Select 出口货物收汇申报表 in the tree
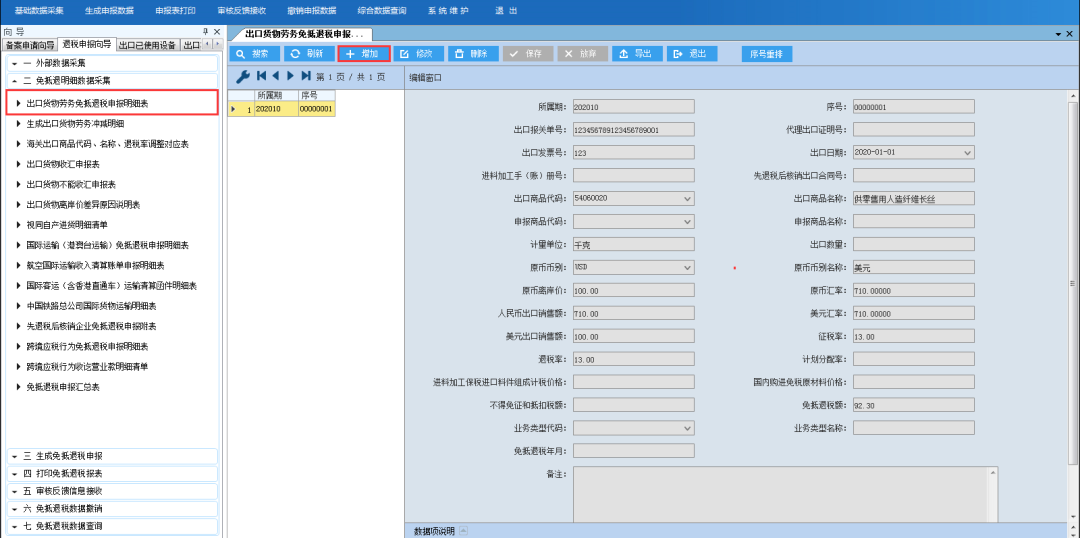1080x538 pixels. [63, 164]
